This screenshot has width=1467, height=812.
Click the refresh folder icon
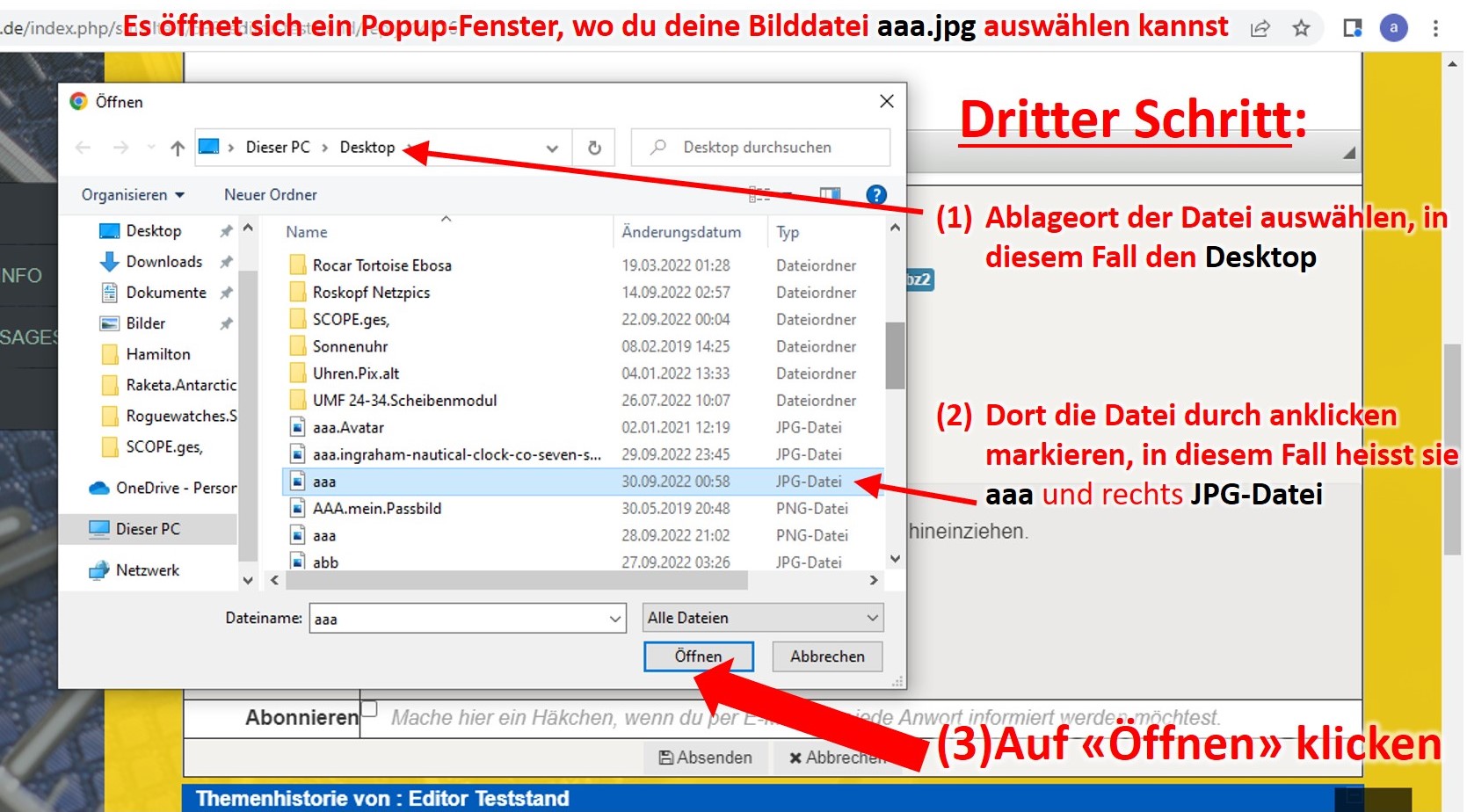[x=594, y=148]
